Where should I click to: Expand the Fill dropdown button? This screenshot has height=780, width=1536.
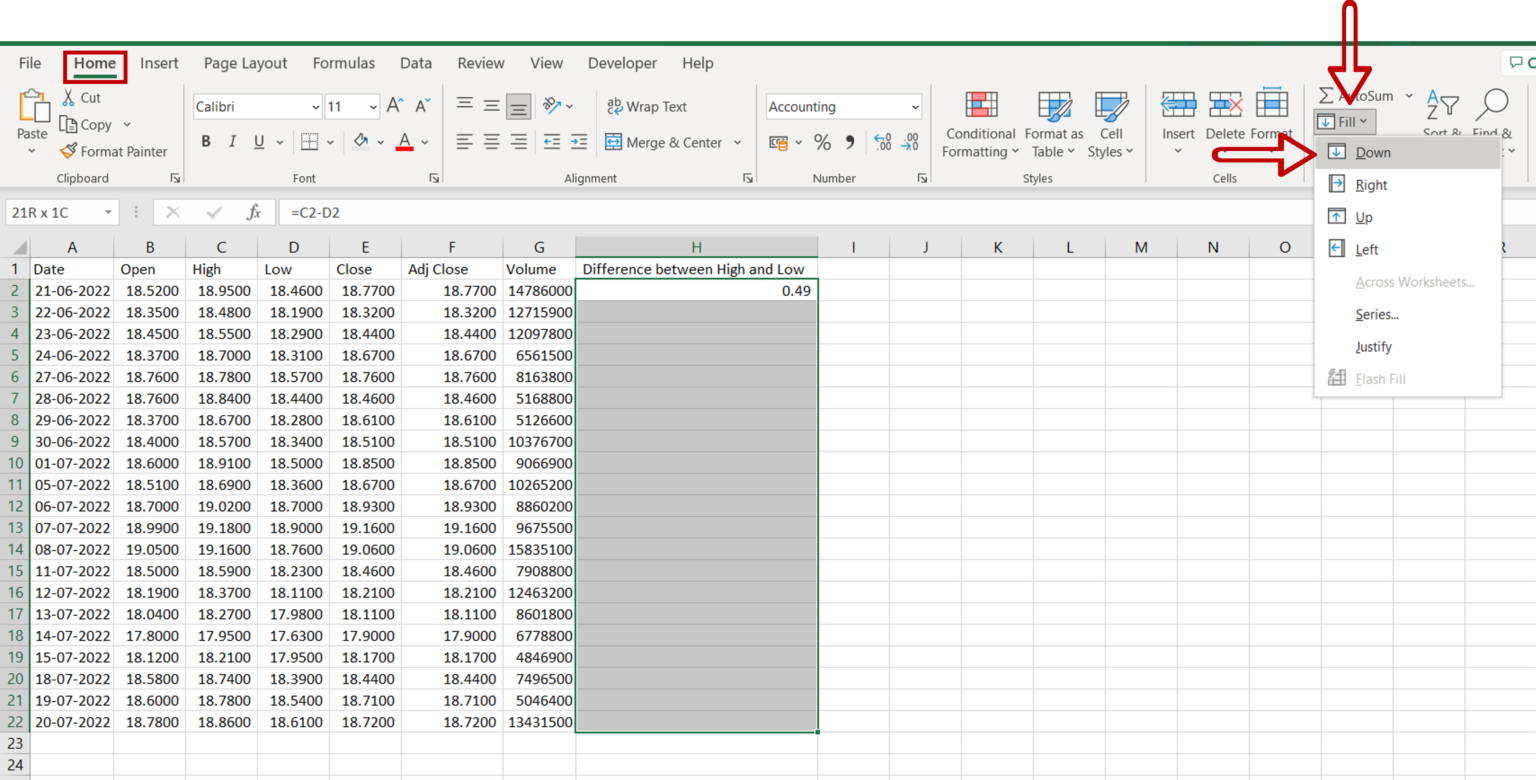(1345, 122)
